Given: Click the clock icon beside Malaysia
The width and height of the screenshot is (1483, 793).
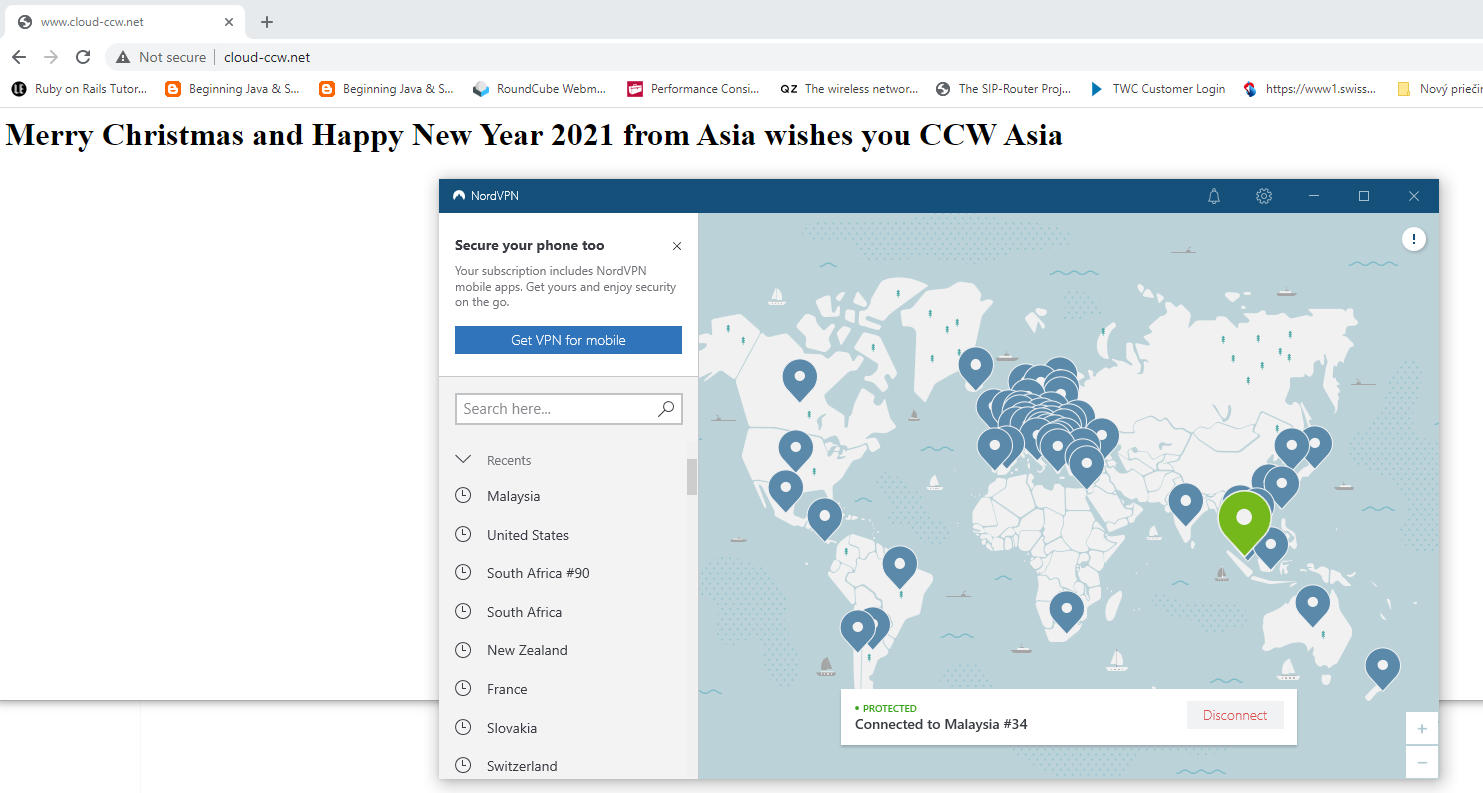Looking at the screenshot, I should tap(463, 495).
